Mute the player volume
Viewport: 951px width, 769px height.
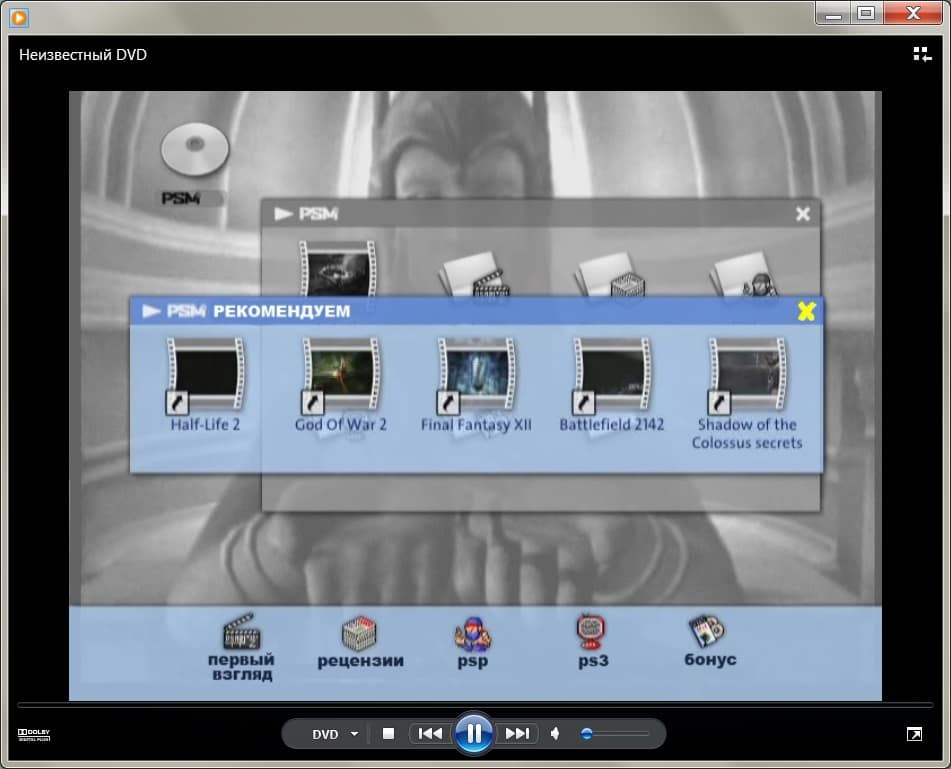[x=555, y=734]
